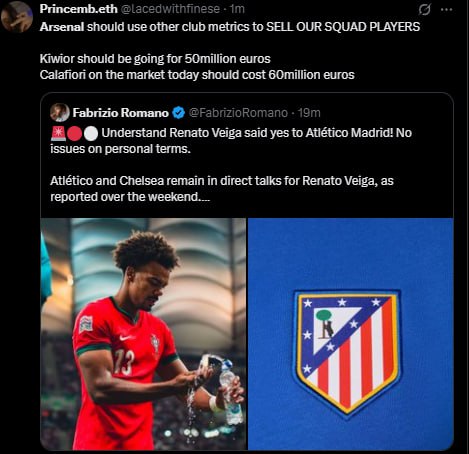Click the Calafiori 60million euros line
Viewport: 469px width, 454px height.
(197, 75)
